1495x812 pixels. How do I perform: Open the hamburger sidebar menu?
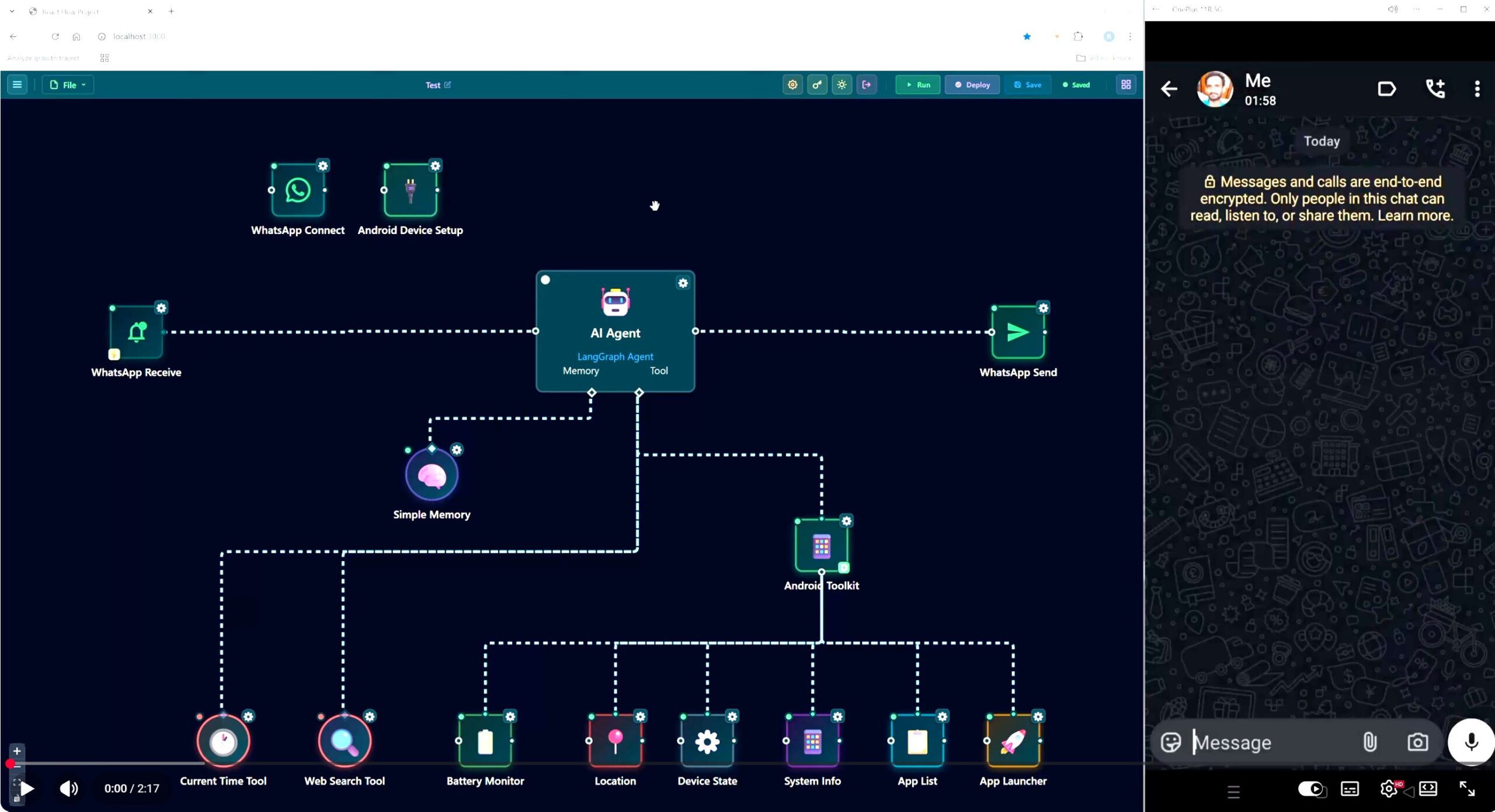pos(17,85)
